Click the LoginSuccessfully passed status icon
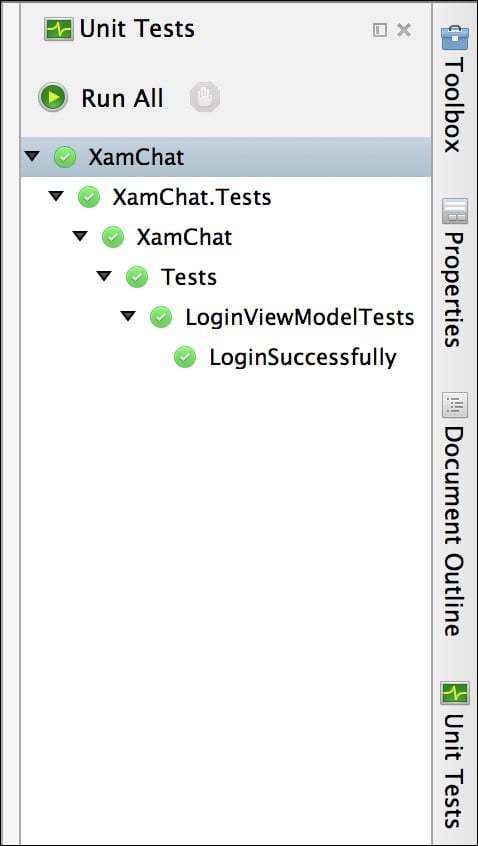Viewport: 478px width, 846px height. tap(185, 358)
